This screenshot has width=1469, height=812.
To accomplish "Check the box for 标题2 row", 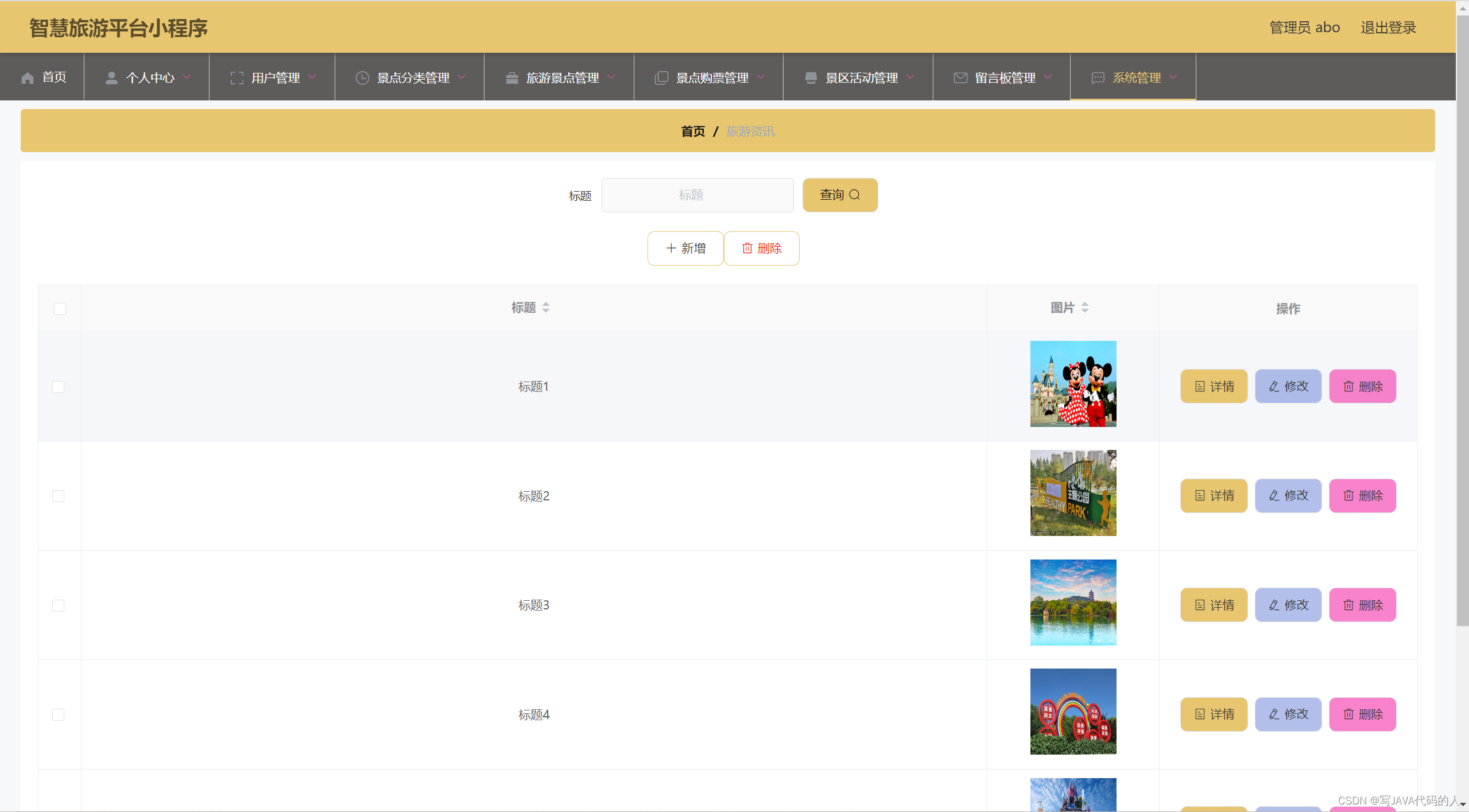I will coord(58,496).
